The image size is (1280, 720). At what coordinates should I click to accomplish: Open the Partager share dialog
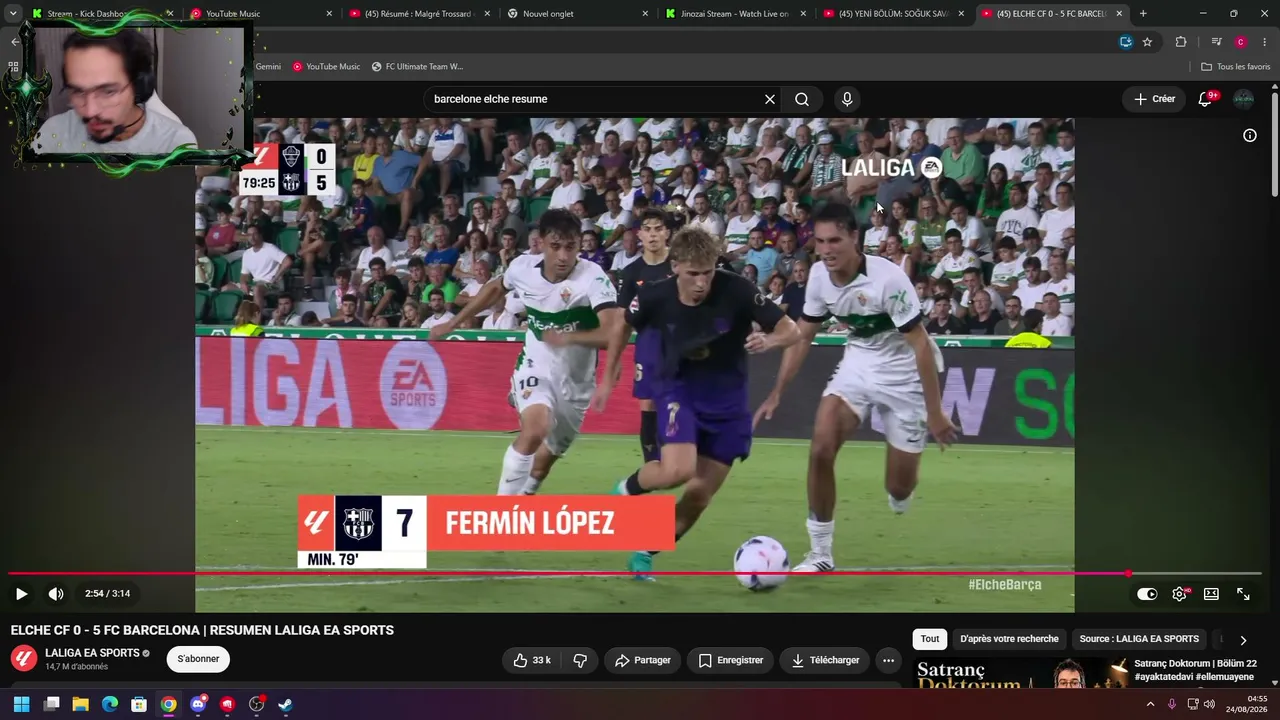click(643, 660)
